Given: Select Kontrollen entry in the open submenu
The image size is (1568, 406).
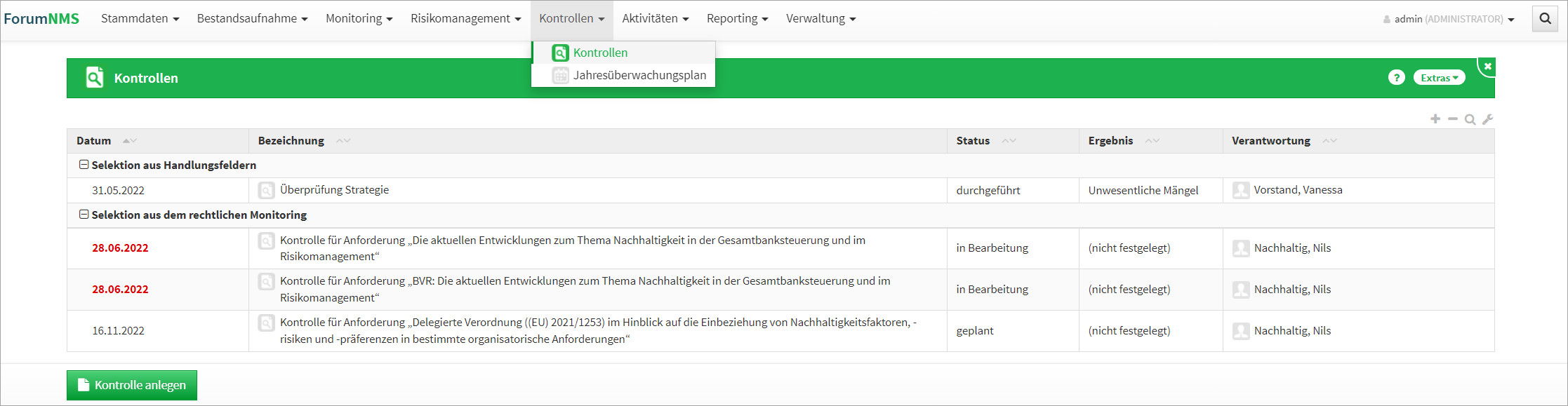Looking at the screenshot, I should [600, 53].
